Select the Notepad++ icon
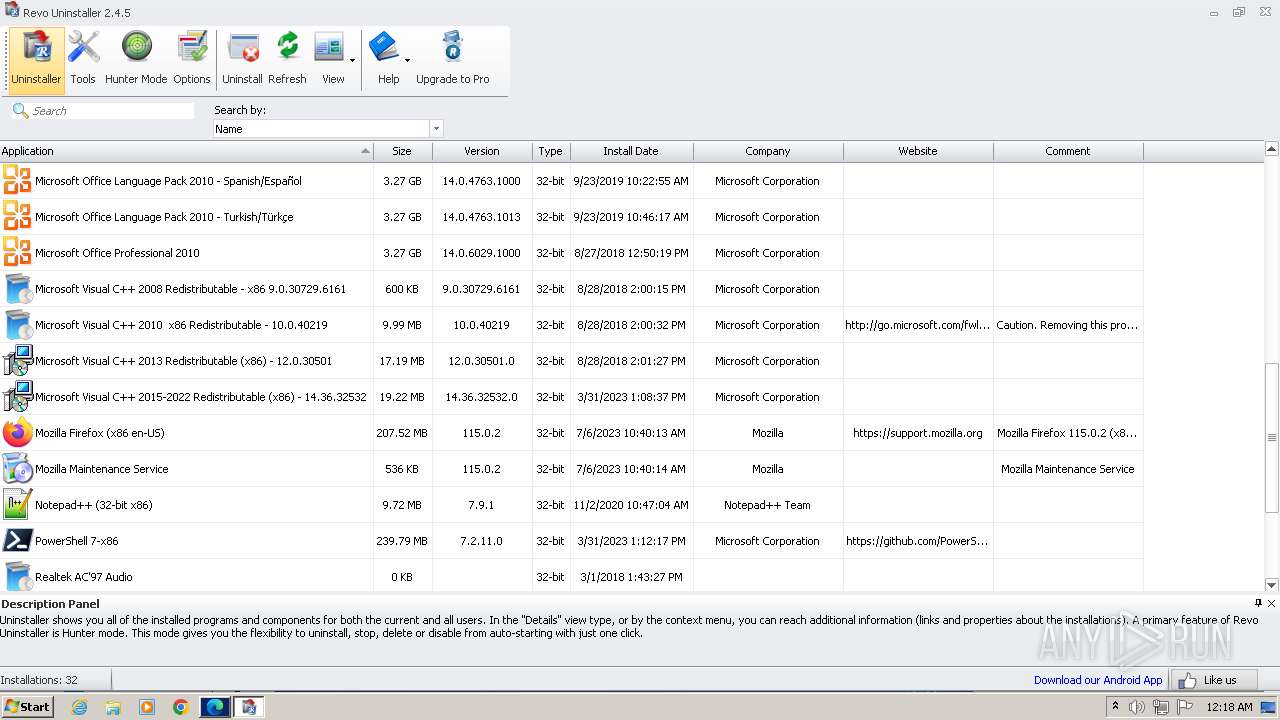The width and height of the screenshot is (1280, 720). (17, 504)
